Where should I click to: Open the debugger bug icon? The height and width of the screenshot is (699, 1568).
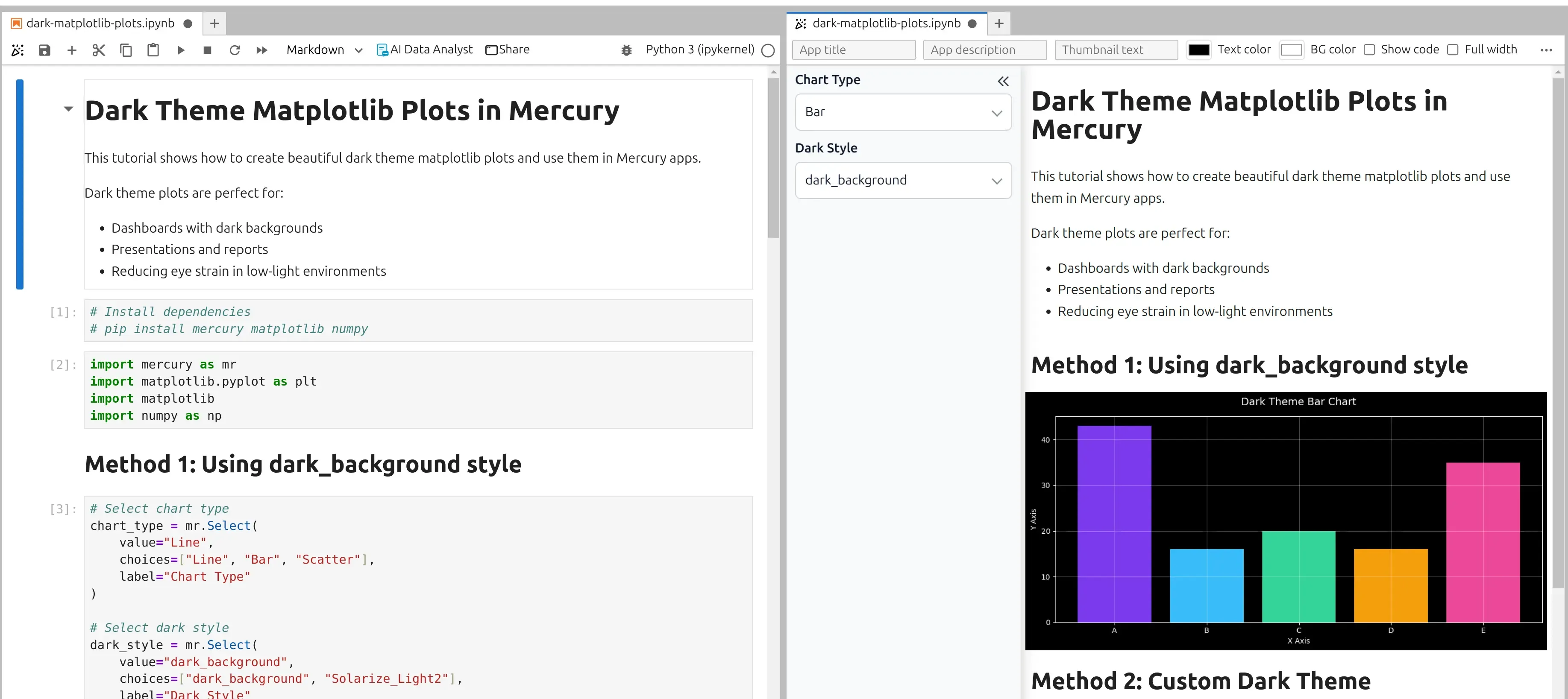626,50
